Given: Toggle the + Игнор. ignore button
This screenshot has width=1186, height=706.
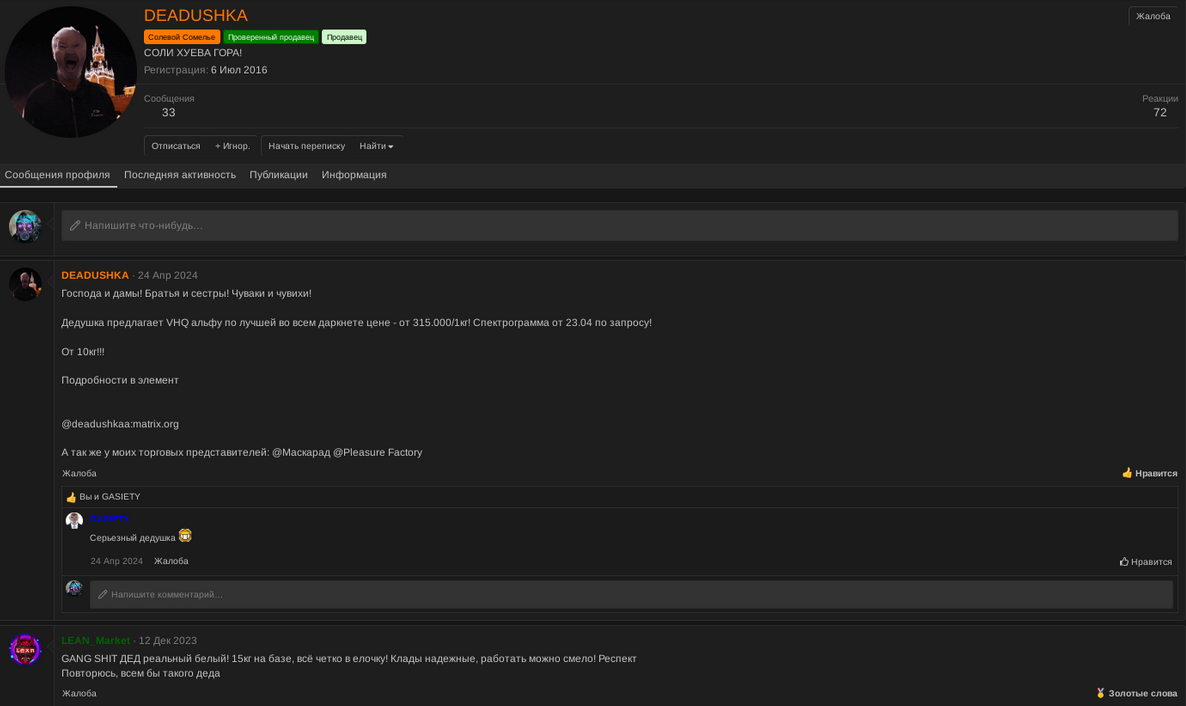Looking at the screenshot, I should [x=232, y=146].
